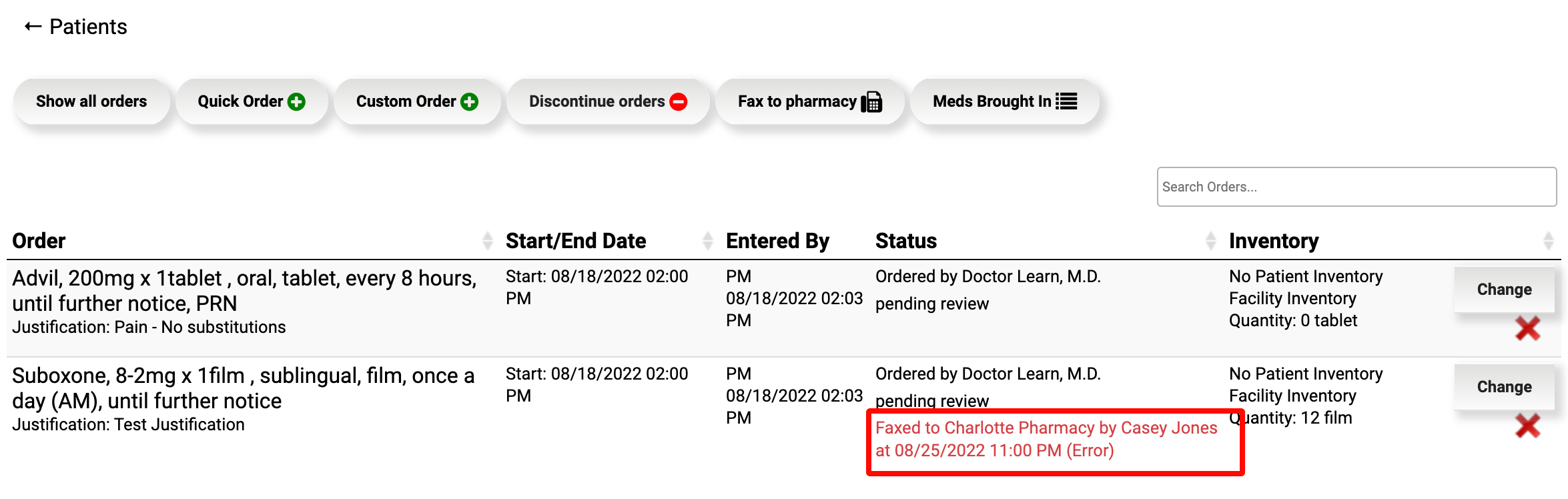Viewport: 1568px width, 499px height.
Task: Click the back arrow next to Patients
Action: 33,27
